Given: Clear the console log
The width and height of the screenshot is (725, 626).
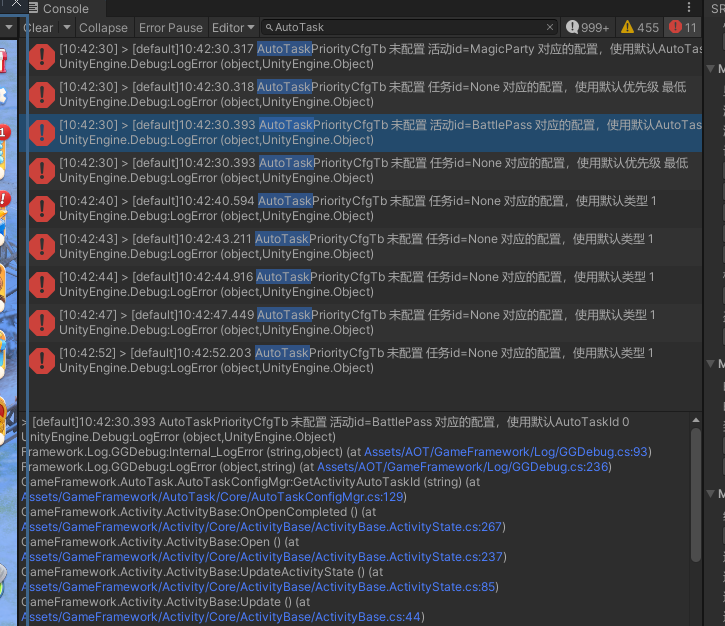Looking at the screenshot, I should 39,28.
